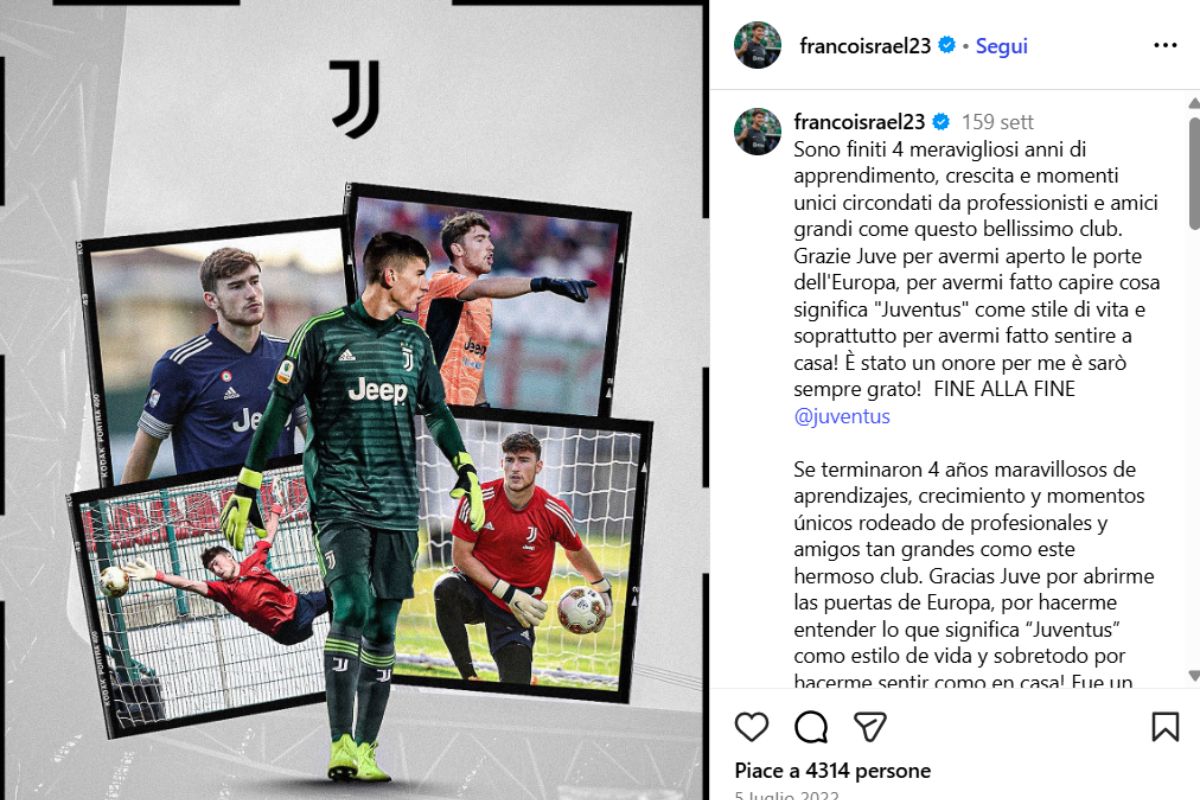Click the 159 sett timestamp
Screen dimensions: 1200x800
997,122
